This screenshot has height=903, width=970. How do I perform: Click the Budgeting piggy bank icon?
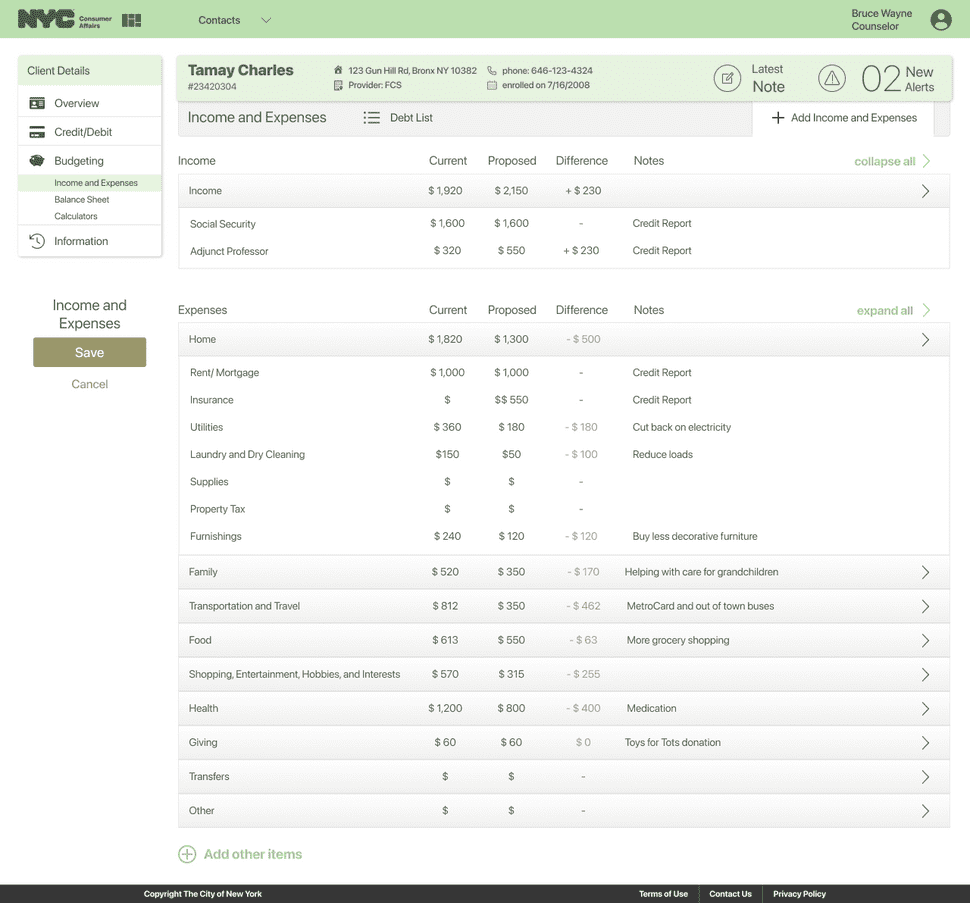(37, 161)
